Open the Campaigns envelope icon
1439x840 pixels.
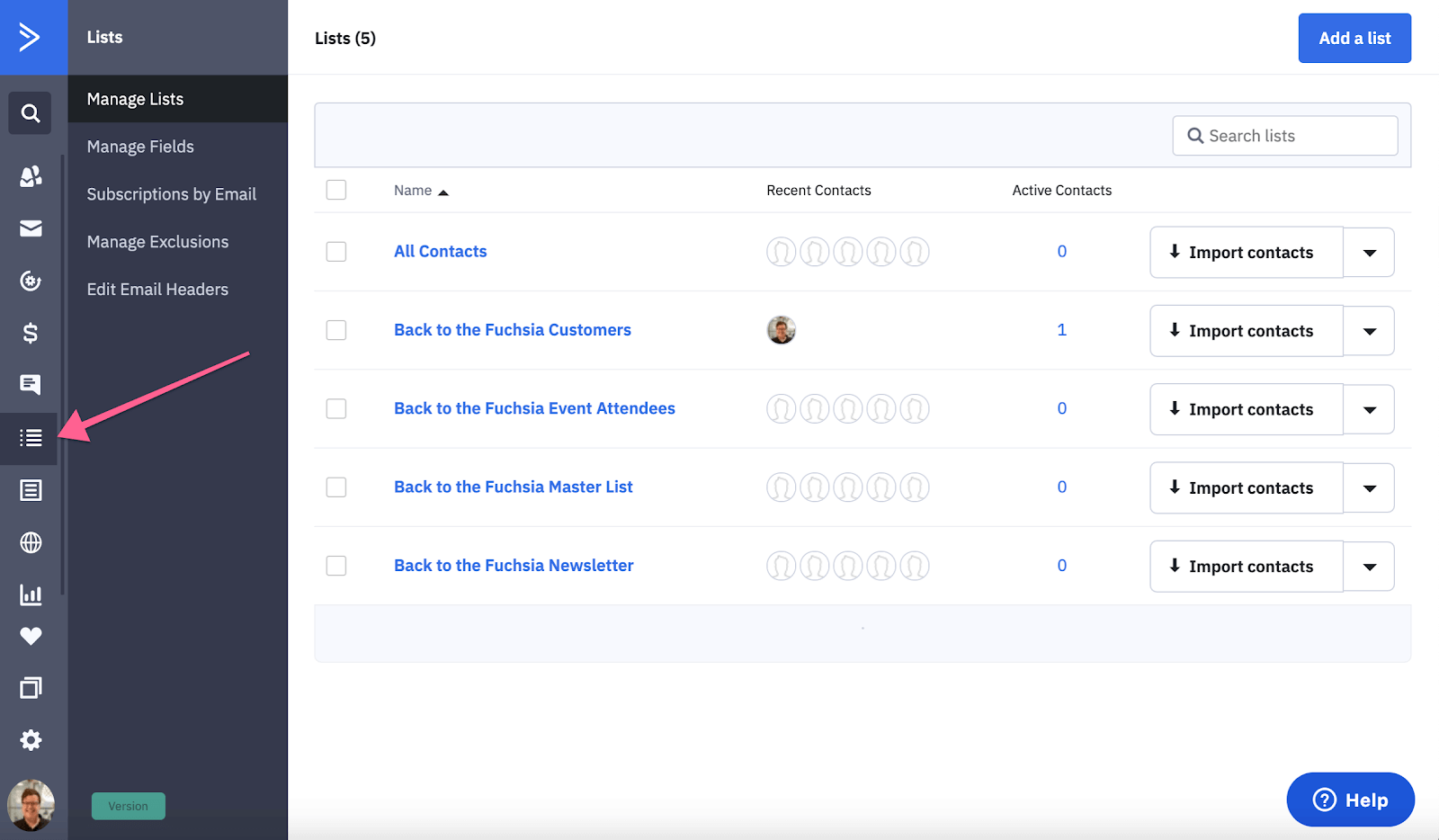tap(31, 228)
